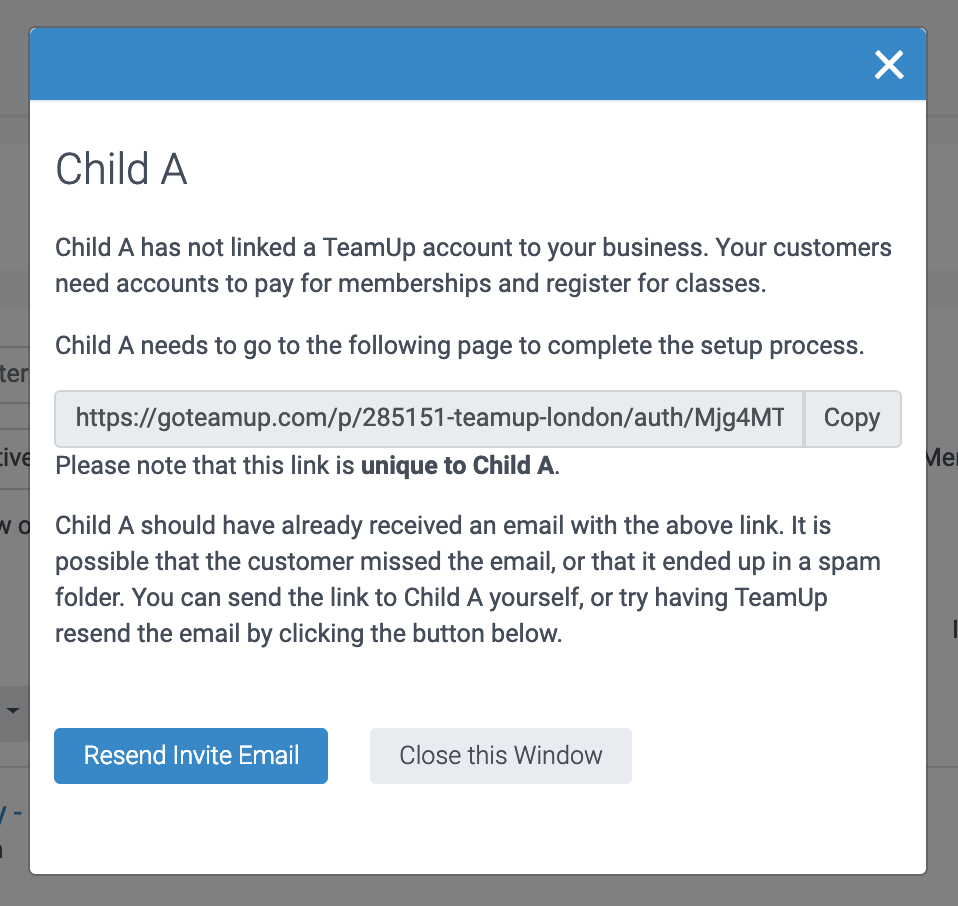Open the dropdown caret behind the dialog
The width and height of the screenshot is (958, 906).
point(14,711)
